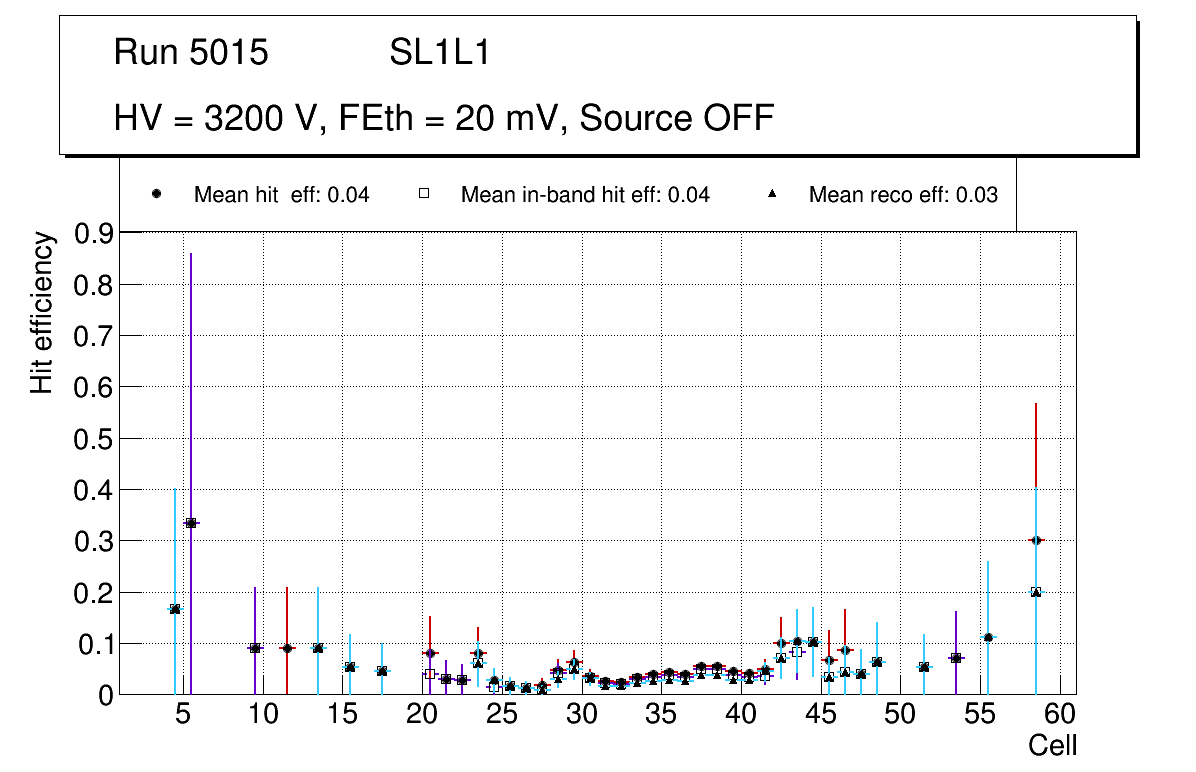
Task: Click the open square marker in the legend
Action: [x=423, y=195]
